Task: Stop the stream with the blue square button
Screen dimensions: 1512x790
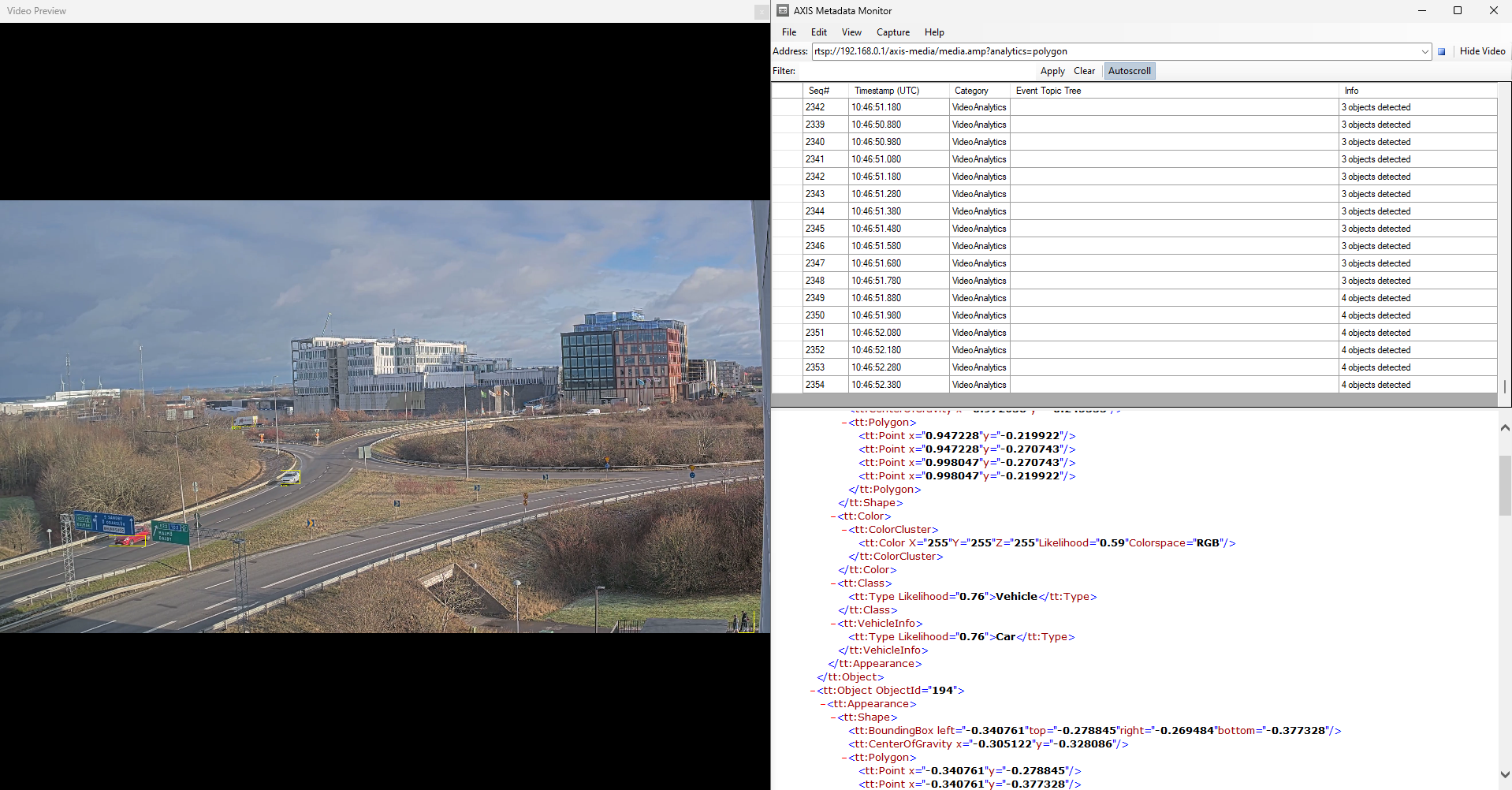Action: 1441,51
